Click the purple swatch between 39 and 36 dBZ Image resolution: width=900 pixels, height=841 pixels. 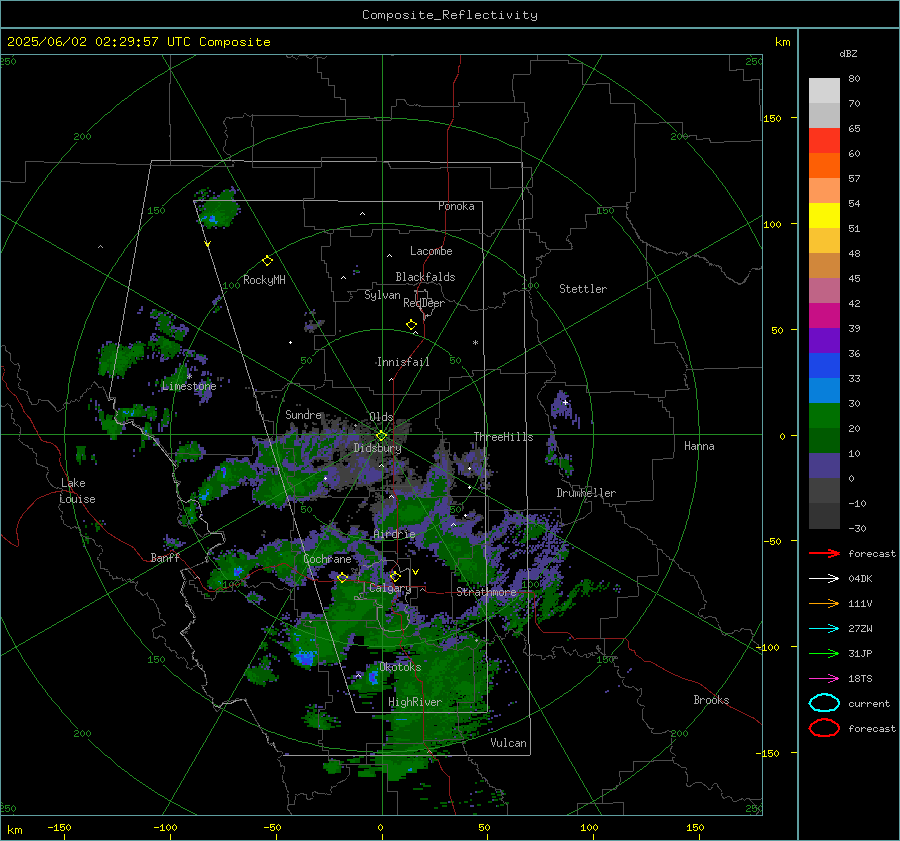(x=824, y=340)
